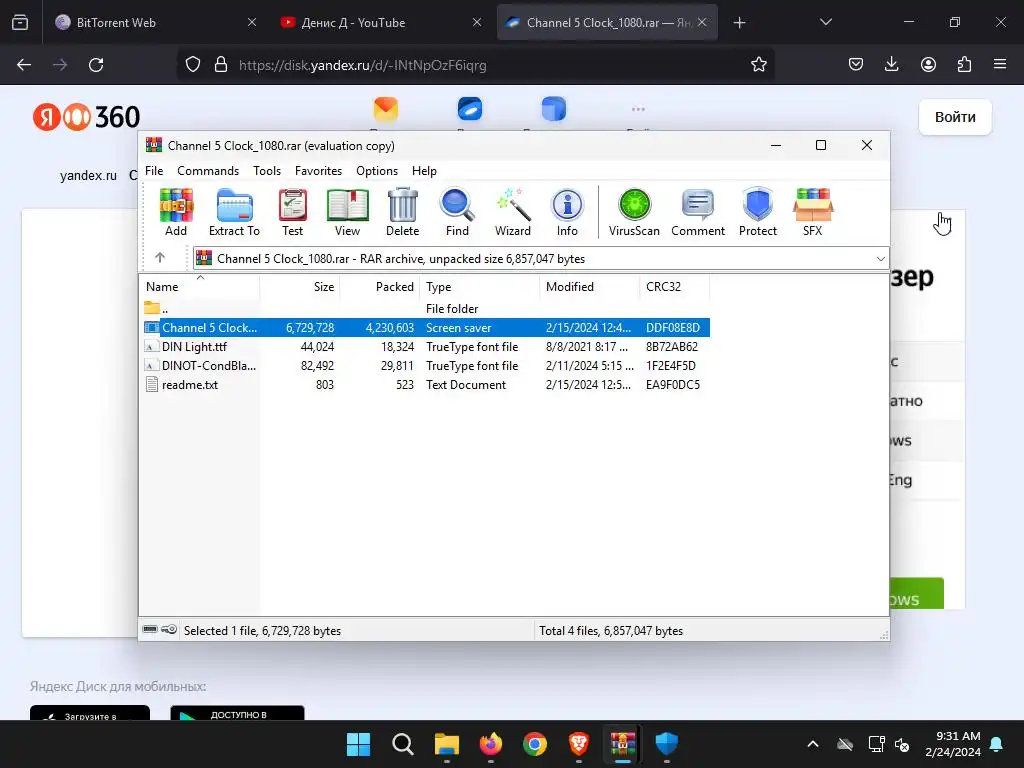Open the Tools menu
The image size is (1024, 768).
pos(267,170)
